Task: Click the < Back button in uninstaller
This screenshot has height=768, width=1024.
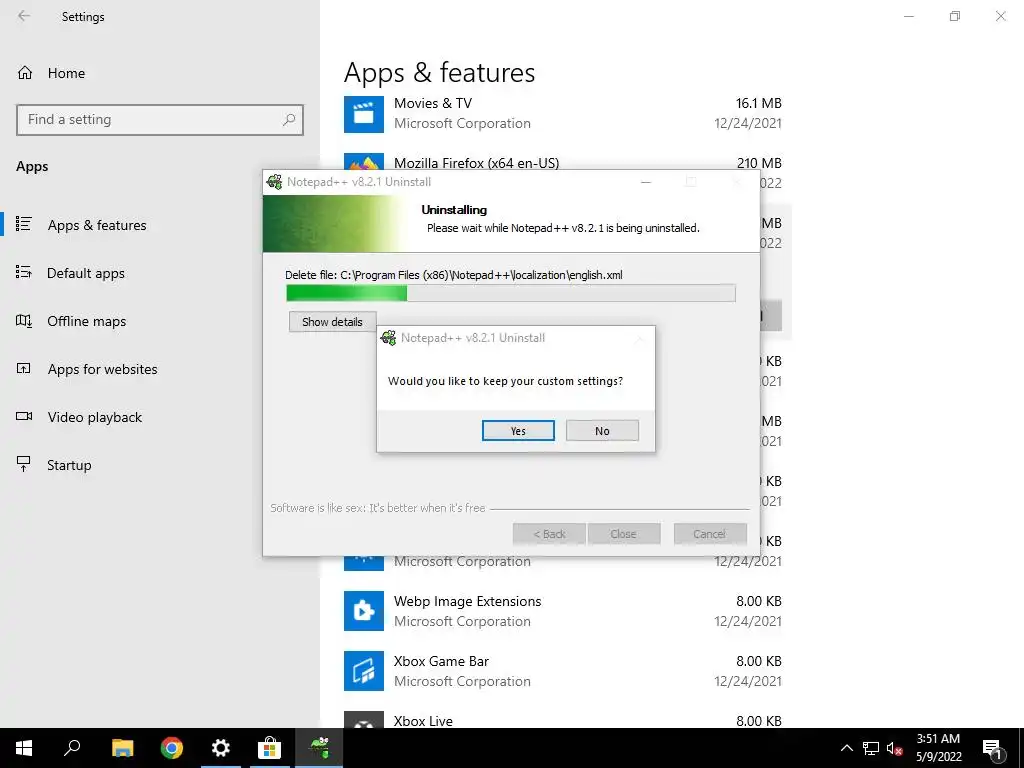Action: click(x=549, y=534)
